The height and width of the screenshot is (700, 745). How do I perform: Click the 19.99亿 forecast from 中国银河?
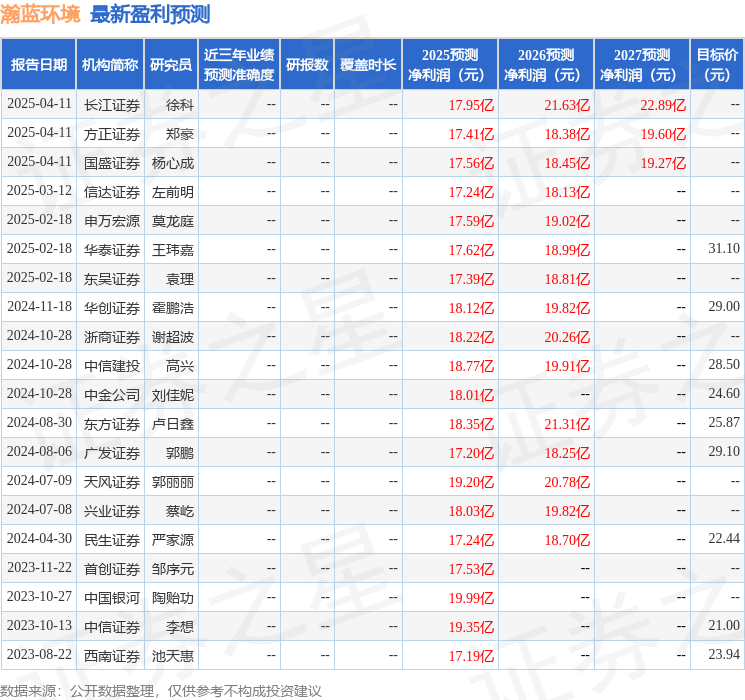click(471, 598)
